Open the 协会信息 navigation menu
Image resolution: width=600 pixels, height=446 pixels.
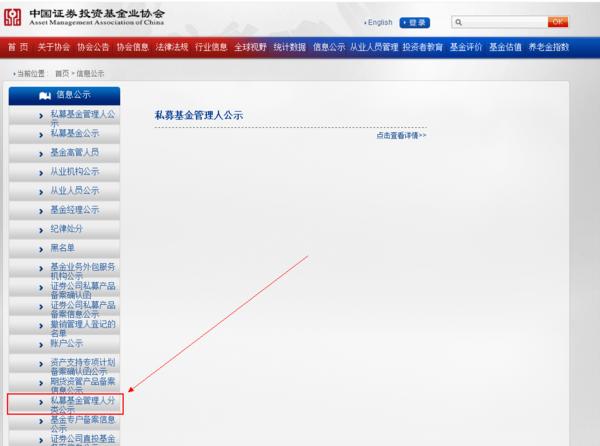132,47
